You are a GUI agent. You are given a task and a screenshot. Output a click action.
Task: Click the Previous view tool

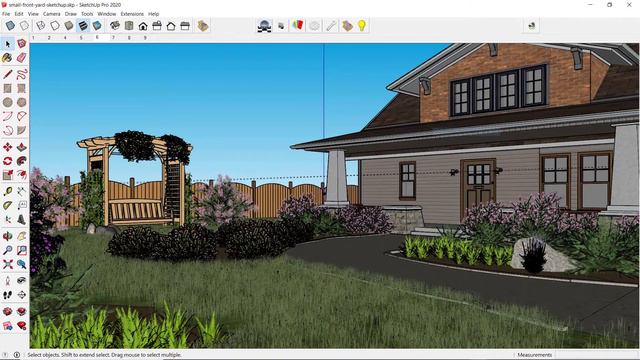[22, 264]
